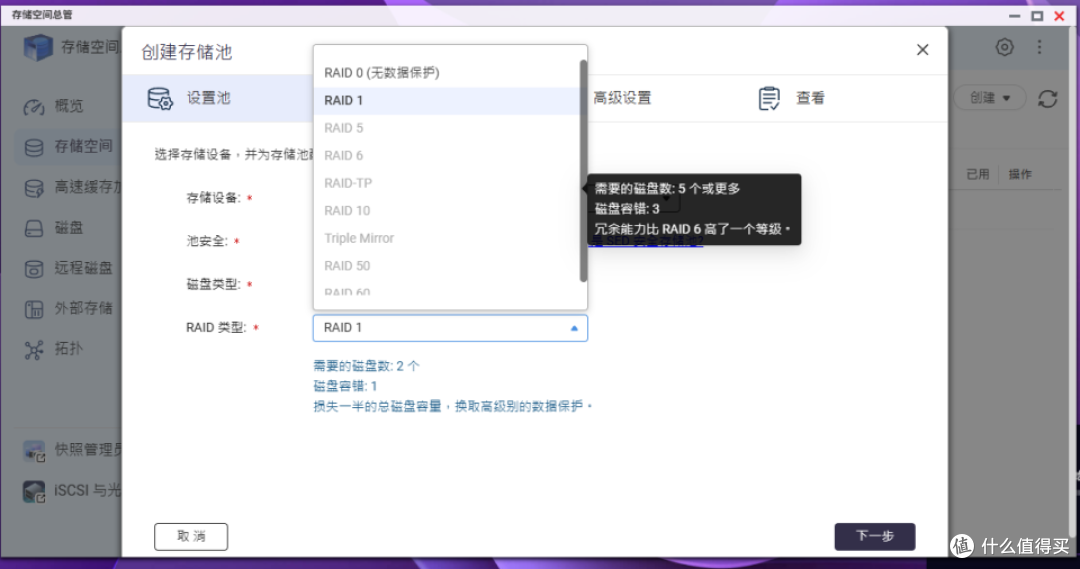Launch the iSCSI shortcut icon
1080x569 pixels.
(x=34, y=491)
